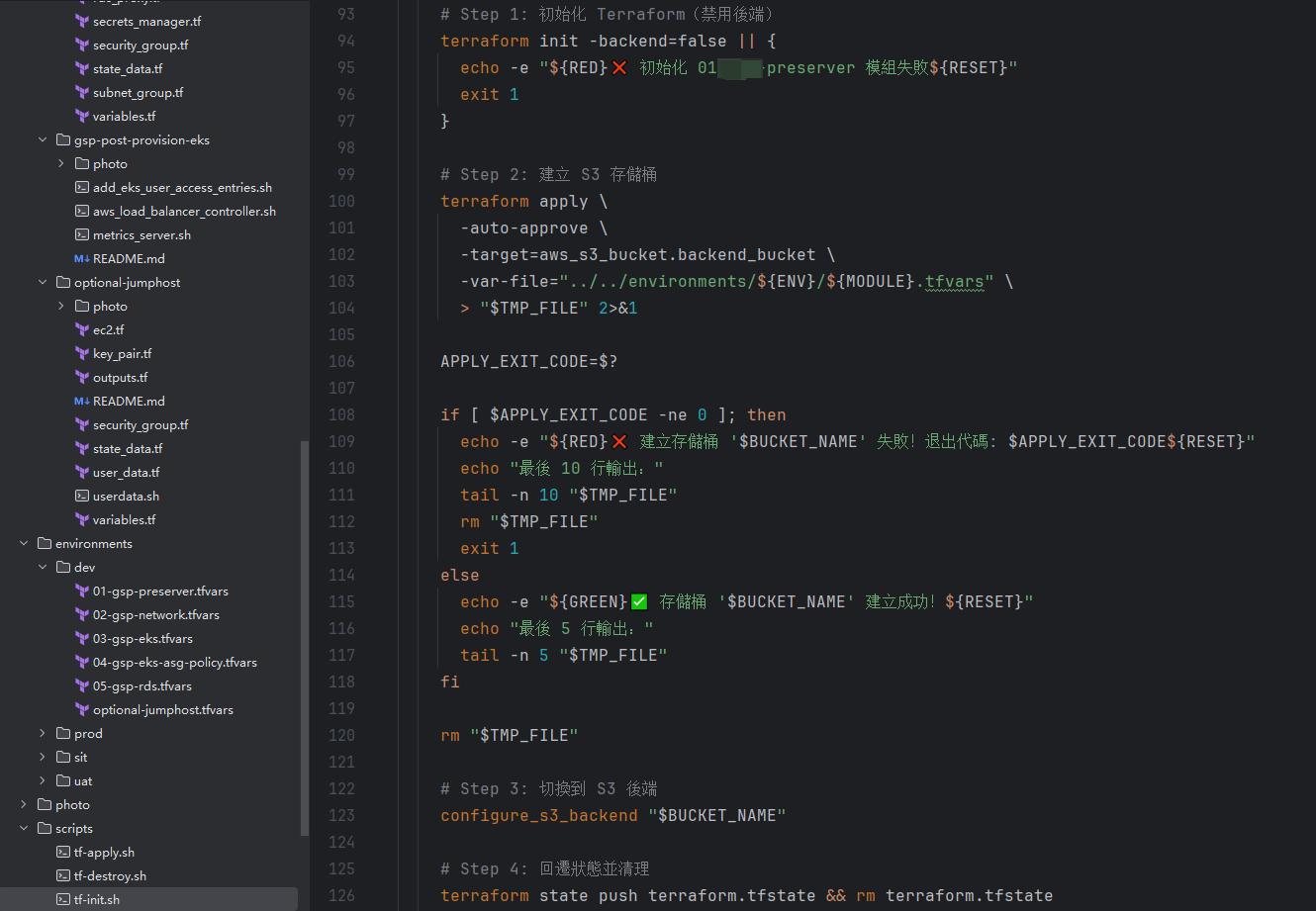Collapse the dev folder

[x=43, y=568]
